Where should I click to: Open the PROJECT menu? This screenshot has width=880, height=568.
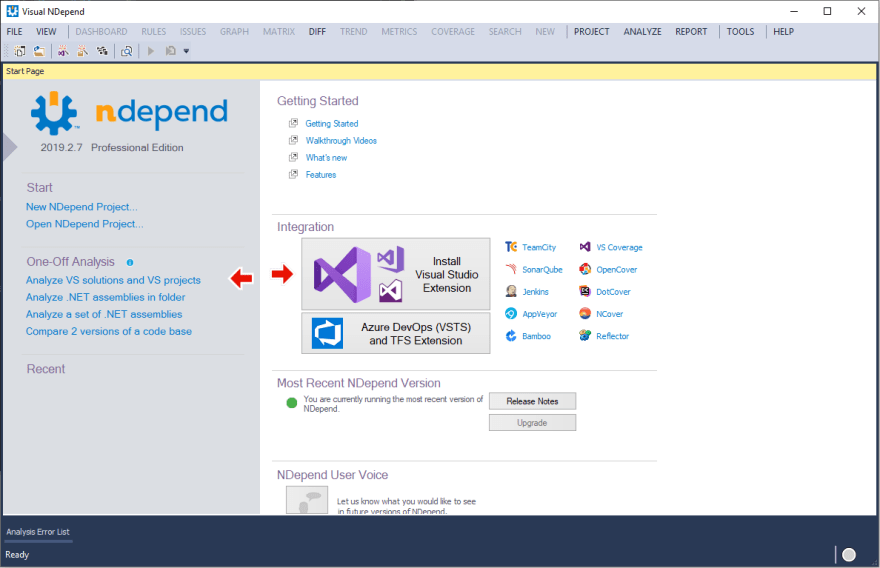pyautogui.click(x=592, y=31)
